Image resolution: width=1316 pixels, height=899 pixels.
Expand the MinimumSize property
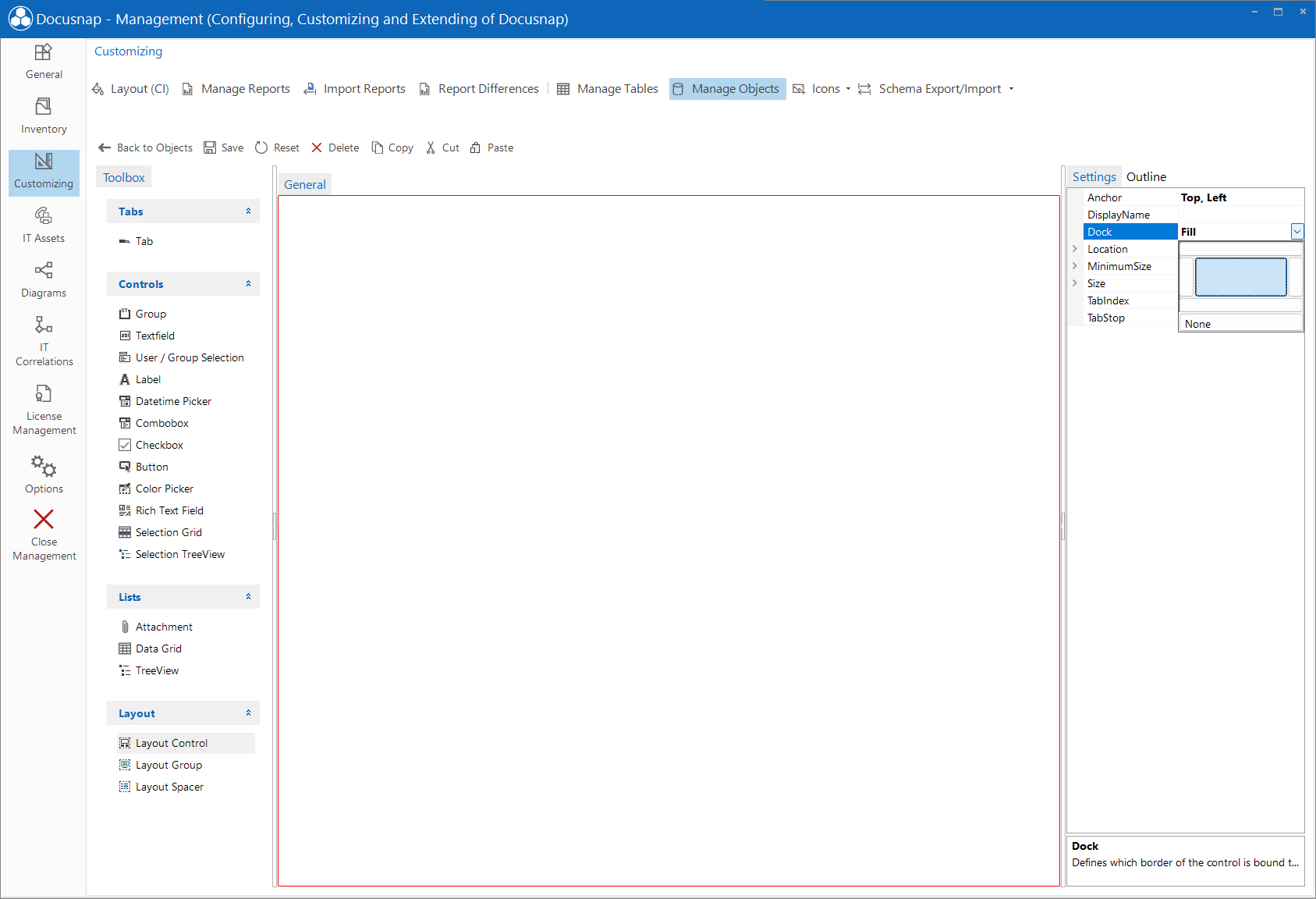pyautogui.click(x=1075, y=266)
